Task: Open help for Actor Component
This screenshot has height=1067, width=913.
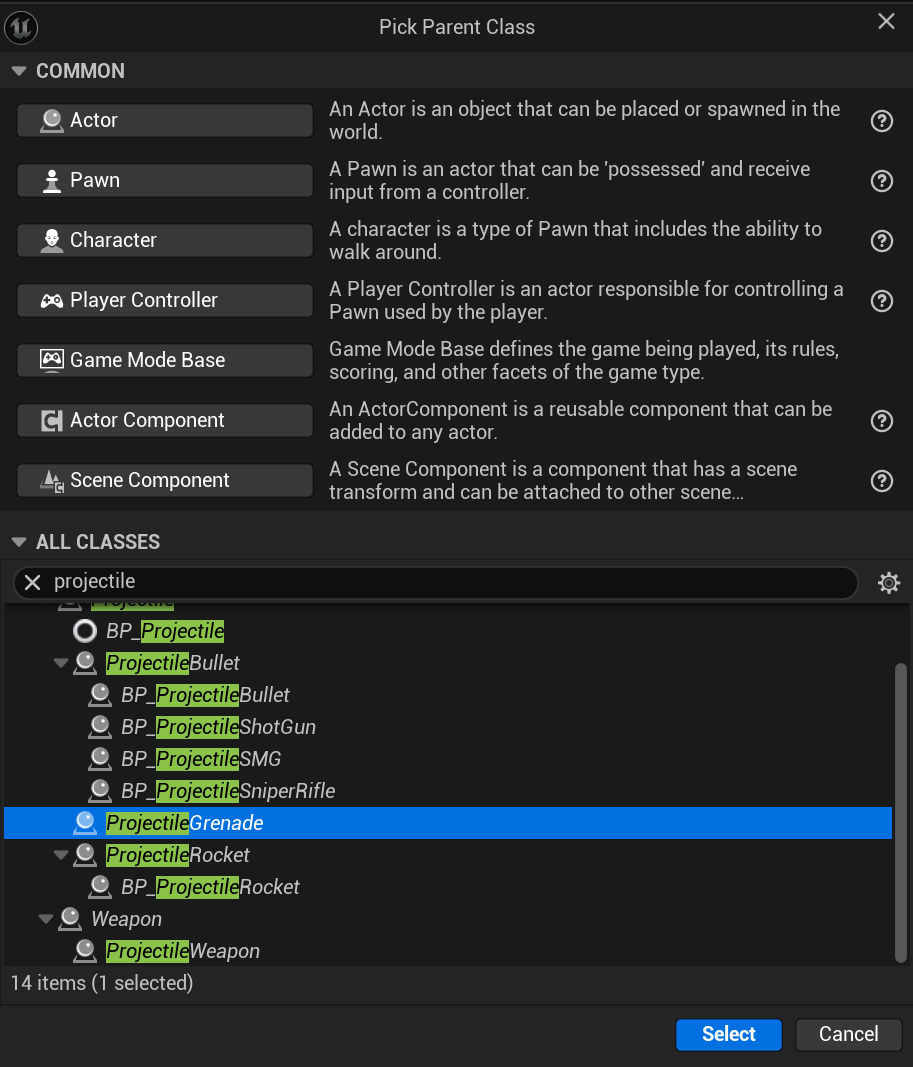Action: [881, 421]
